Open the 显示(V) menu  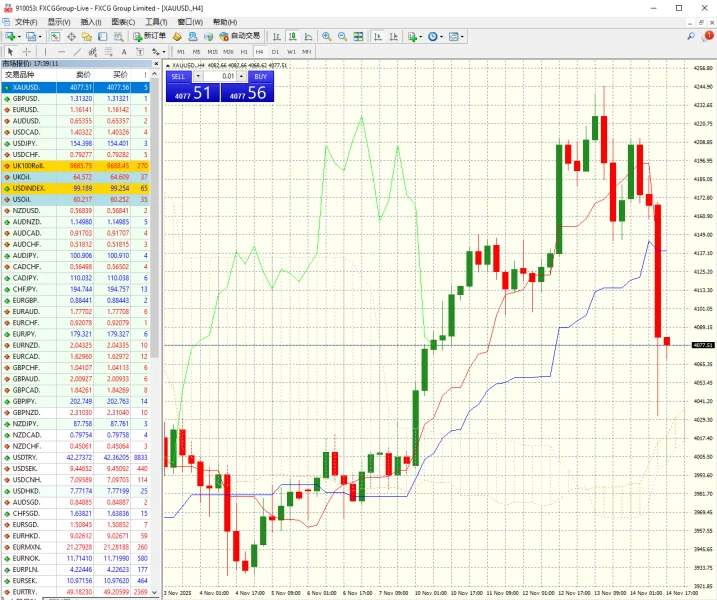pyautogui.click(x=59, y=22)
